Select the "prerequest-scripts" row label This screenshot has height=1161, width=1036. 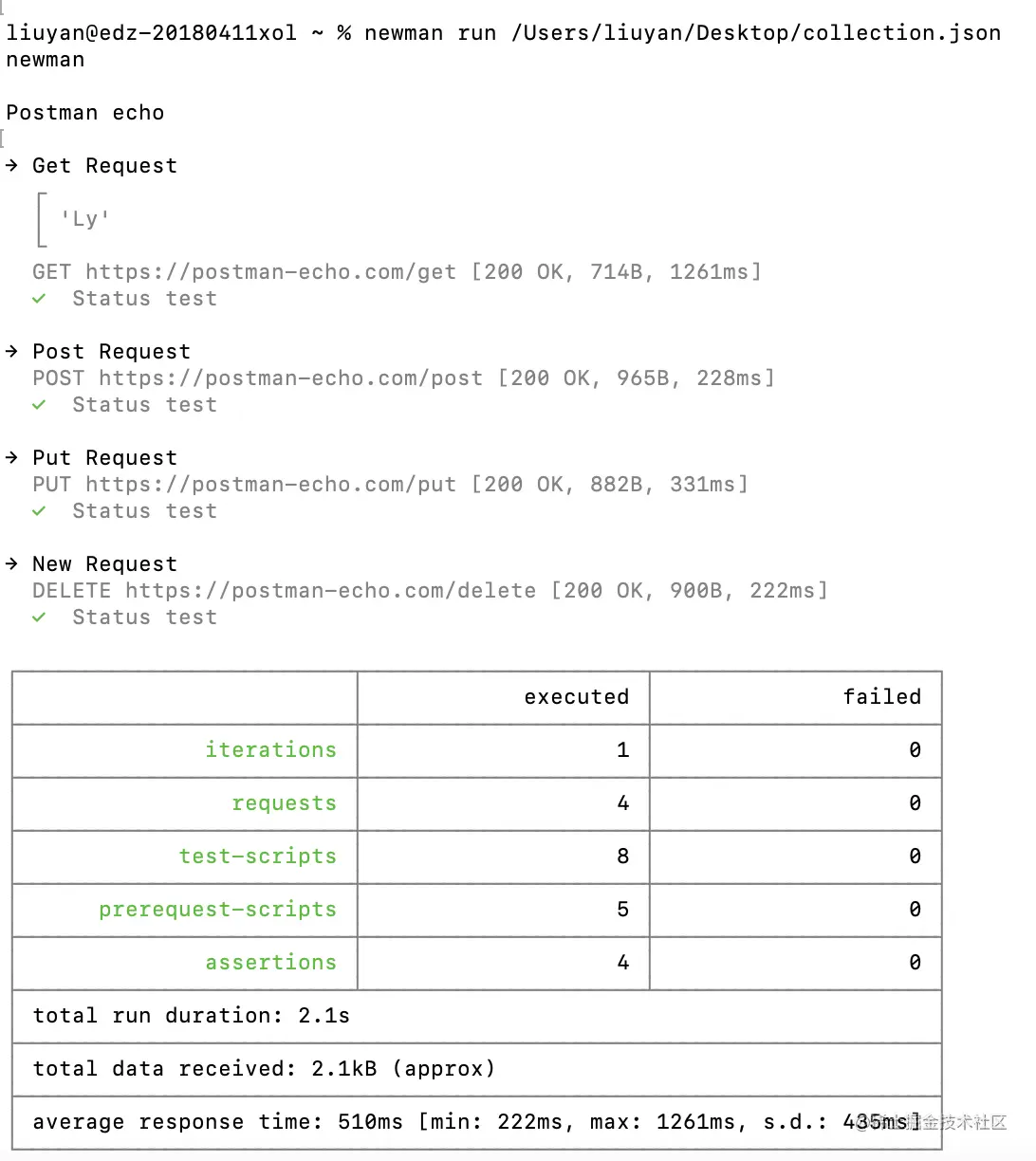click(217, 910)
